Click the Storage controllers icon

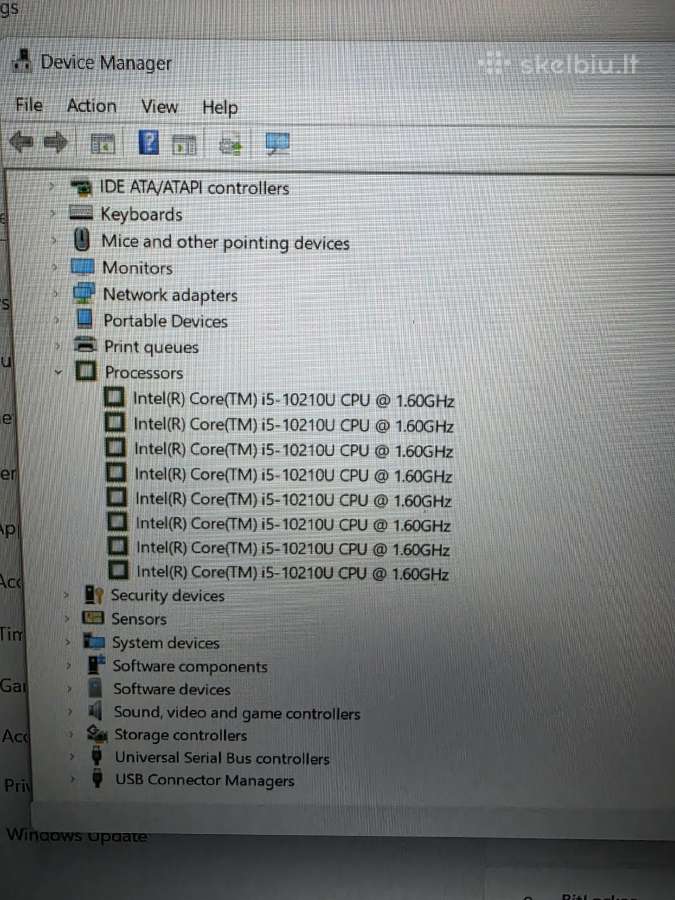pos(97,734)
